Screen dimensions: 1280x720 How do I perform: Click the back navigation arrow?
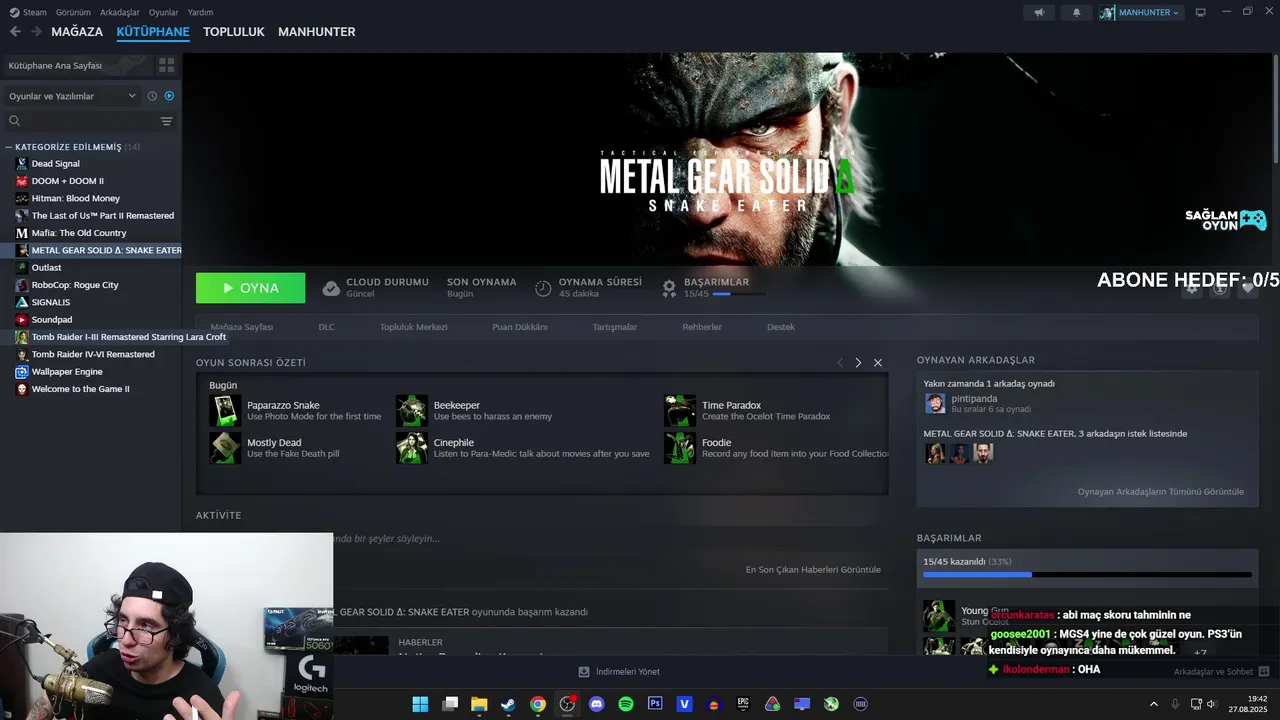click(x=15, y=32)
